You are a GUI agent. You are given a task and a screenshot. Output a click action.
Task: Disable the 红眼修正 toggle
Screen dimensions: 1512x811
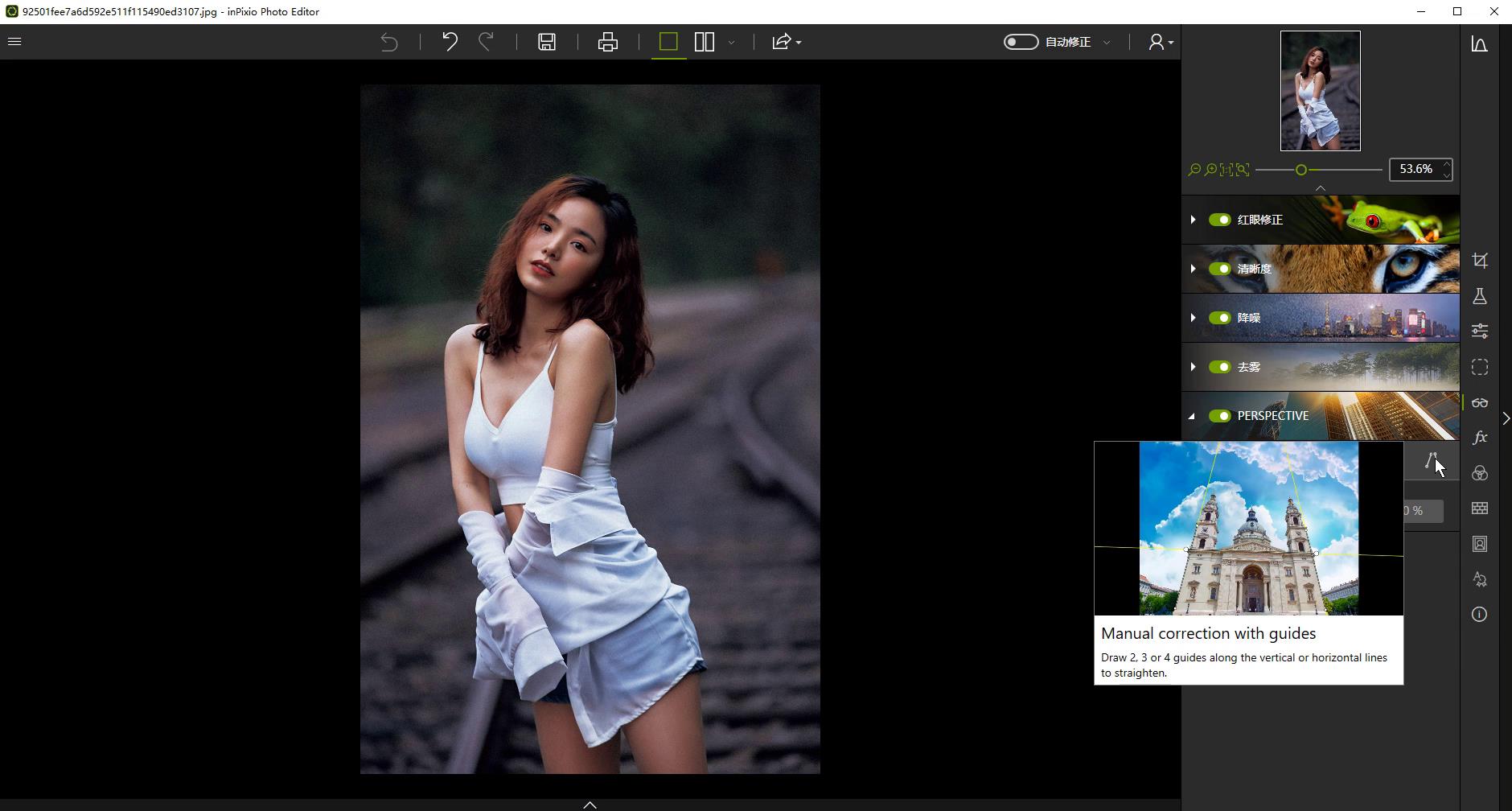pyautogui.click(x=1220, y=220)
